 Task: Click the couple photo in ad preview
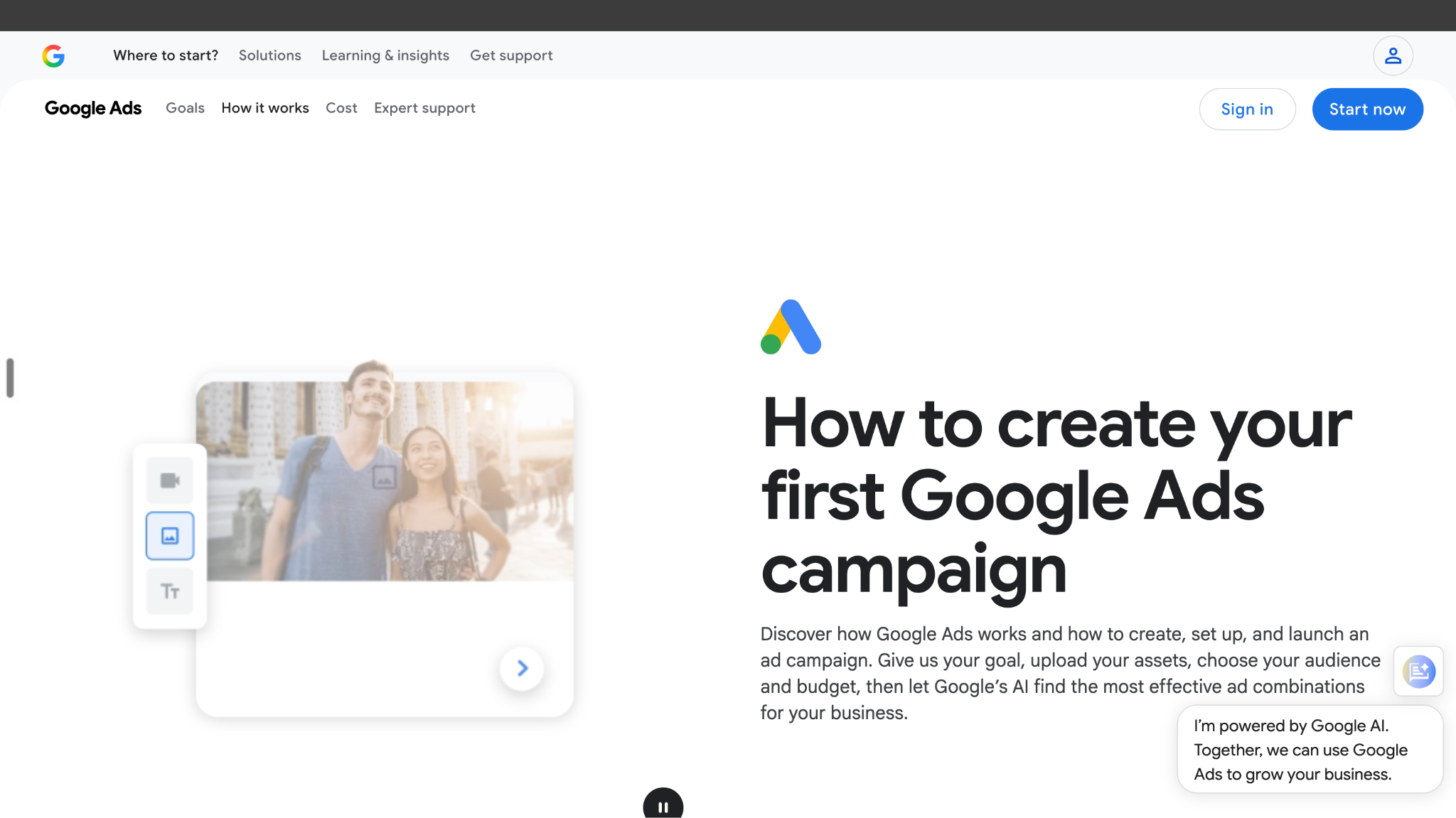click(x=385, y=472)
